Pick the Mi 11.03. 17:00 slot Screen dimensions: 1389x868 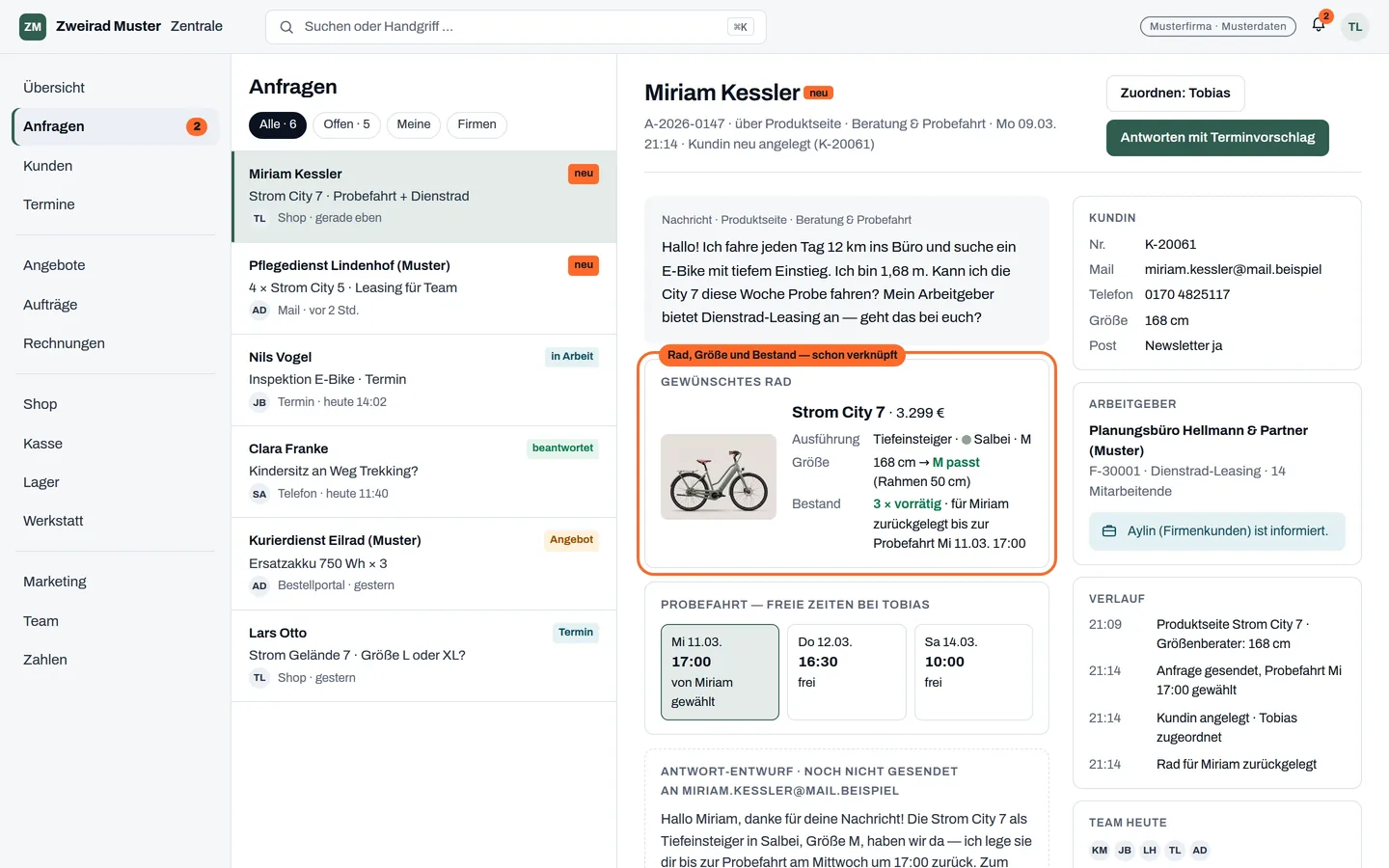[720, 672]
